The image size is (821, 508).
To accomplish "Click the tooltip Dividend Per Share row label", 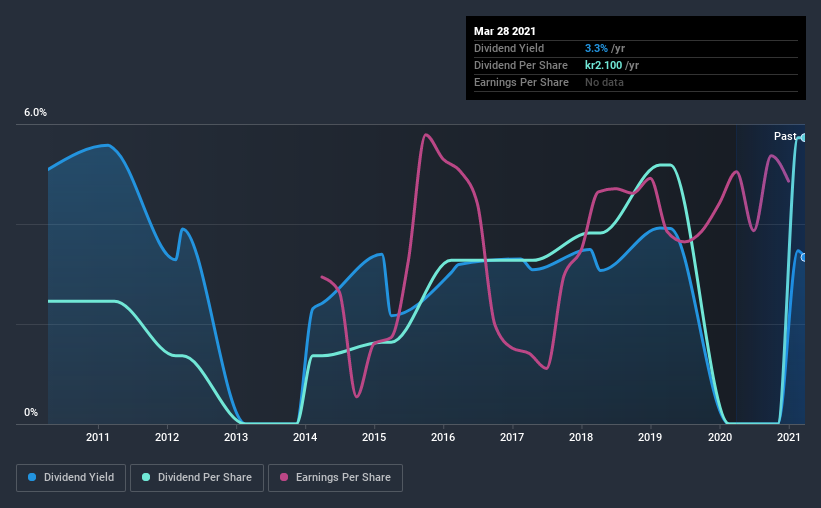I will pos(521,65).
